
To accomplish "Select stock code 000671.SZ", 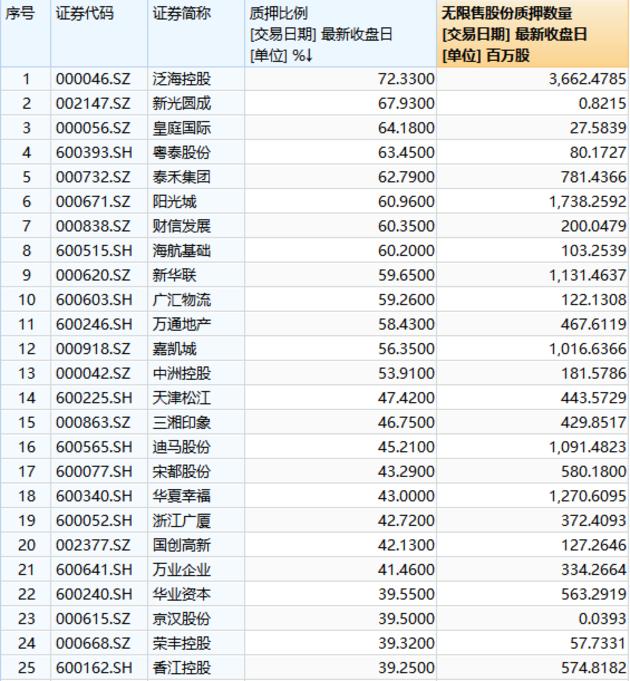I will click(x=93, y=202).
